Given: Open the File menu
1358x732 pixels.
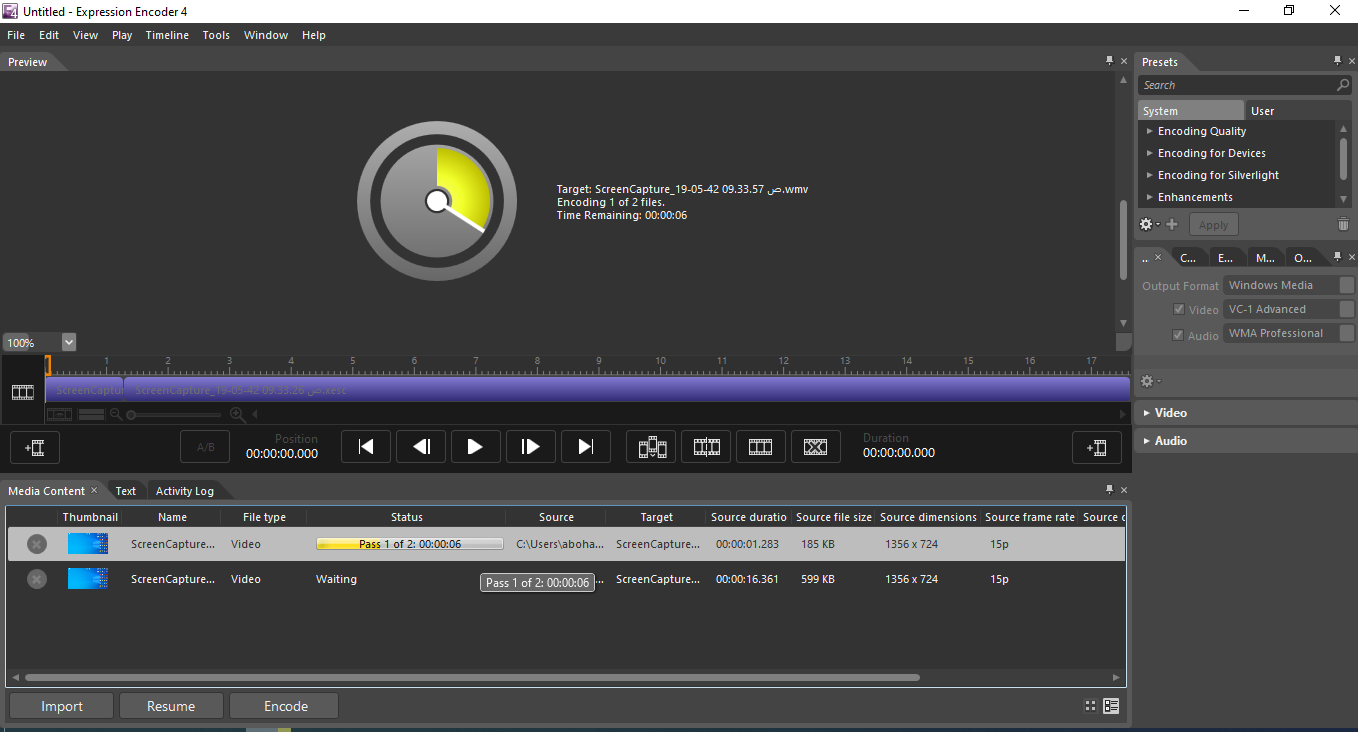Looking at the screenshot, I should click(16, 35).
